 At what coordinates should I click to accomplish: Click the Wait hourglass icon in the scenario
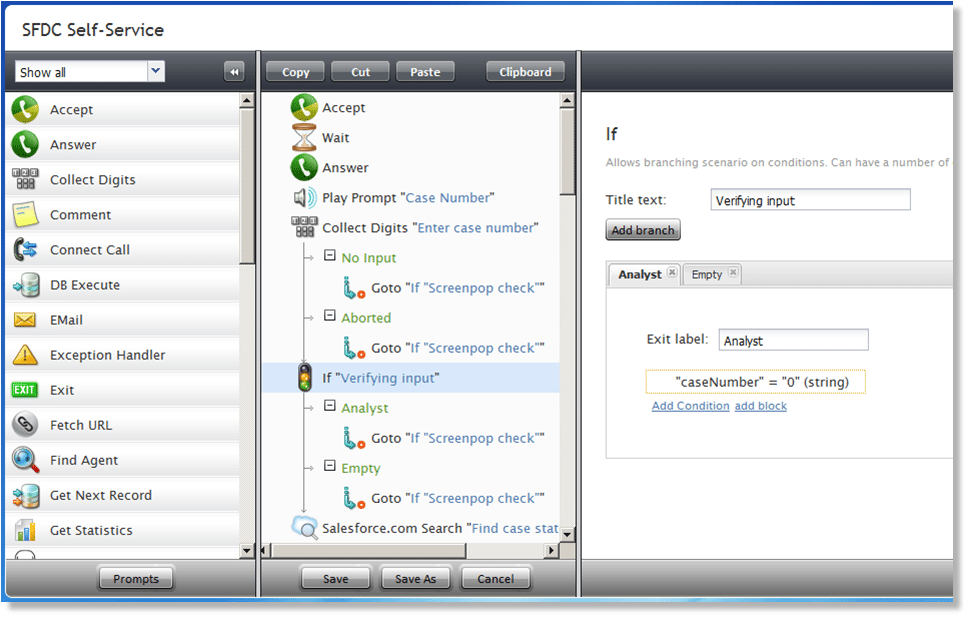tap(304, 137)
